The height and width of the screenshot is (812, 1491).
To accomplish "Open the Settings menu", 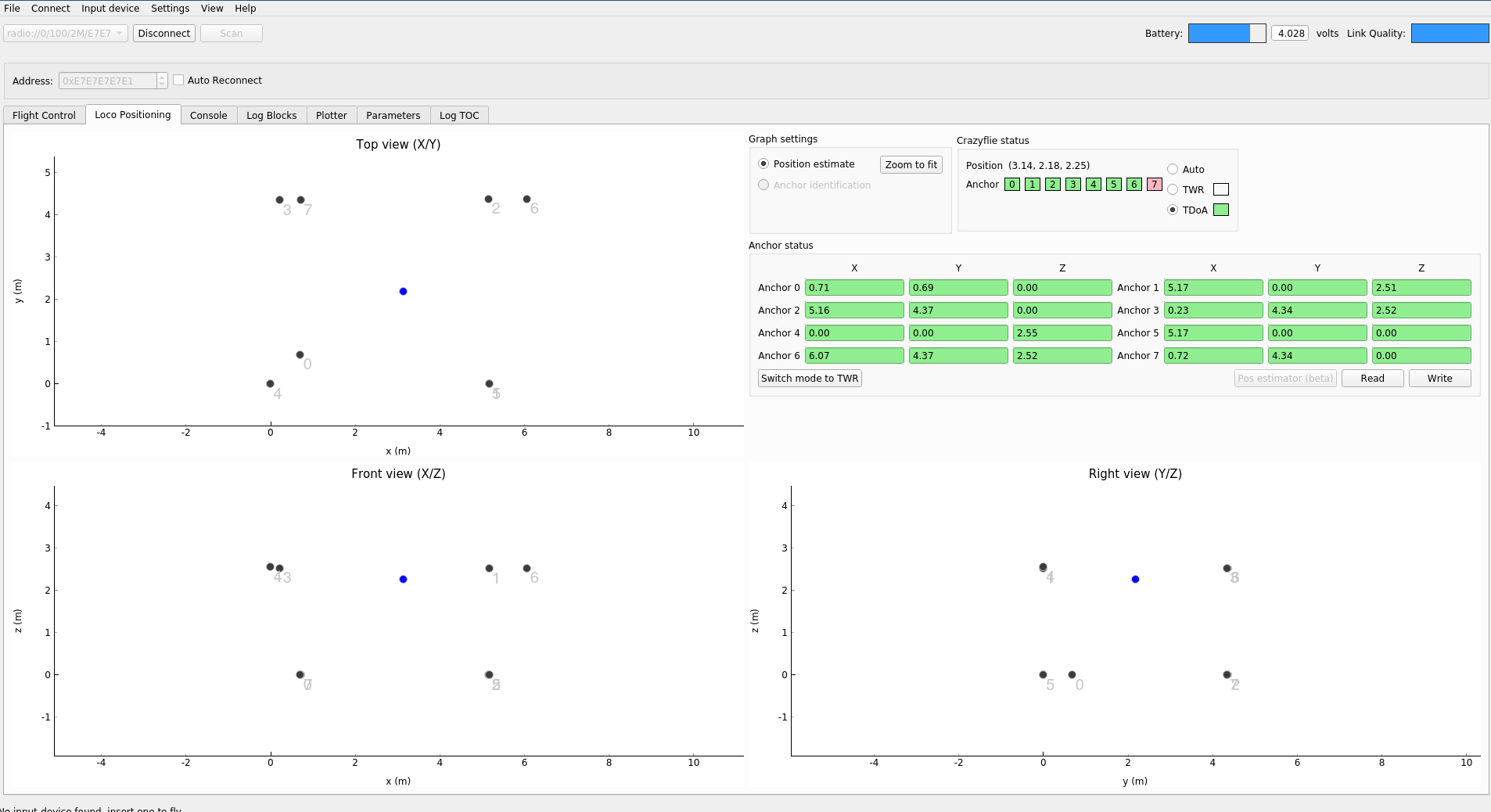I will 170,8.
